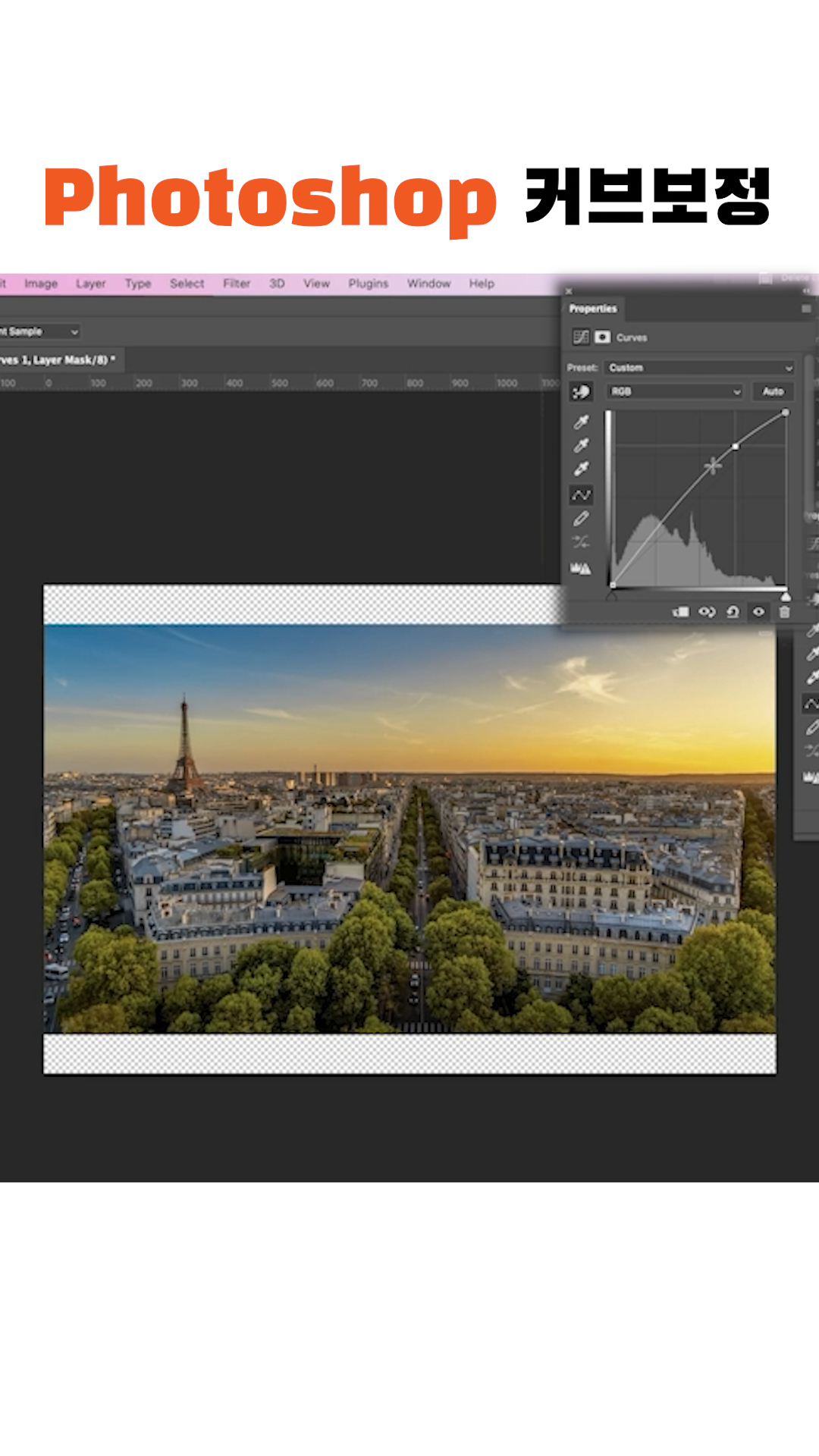Click the top-right curve endpoint
This screenshot has width=819, height=1456.
pos(786,413)
